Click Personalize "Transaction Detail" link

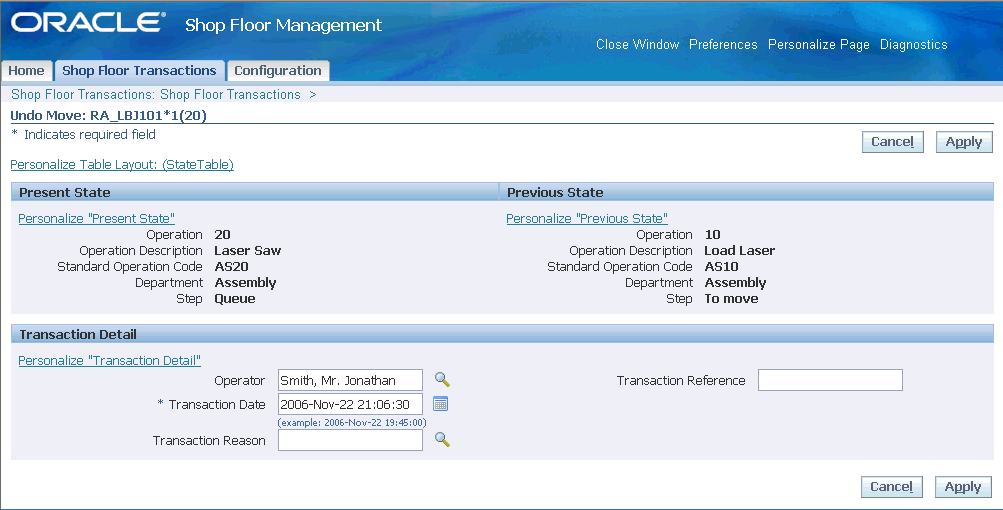click(x=109, y=360)
